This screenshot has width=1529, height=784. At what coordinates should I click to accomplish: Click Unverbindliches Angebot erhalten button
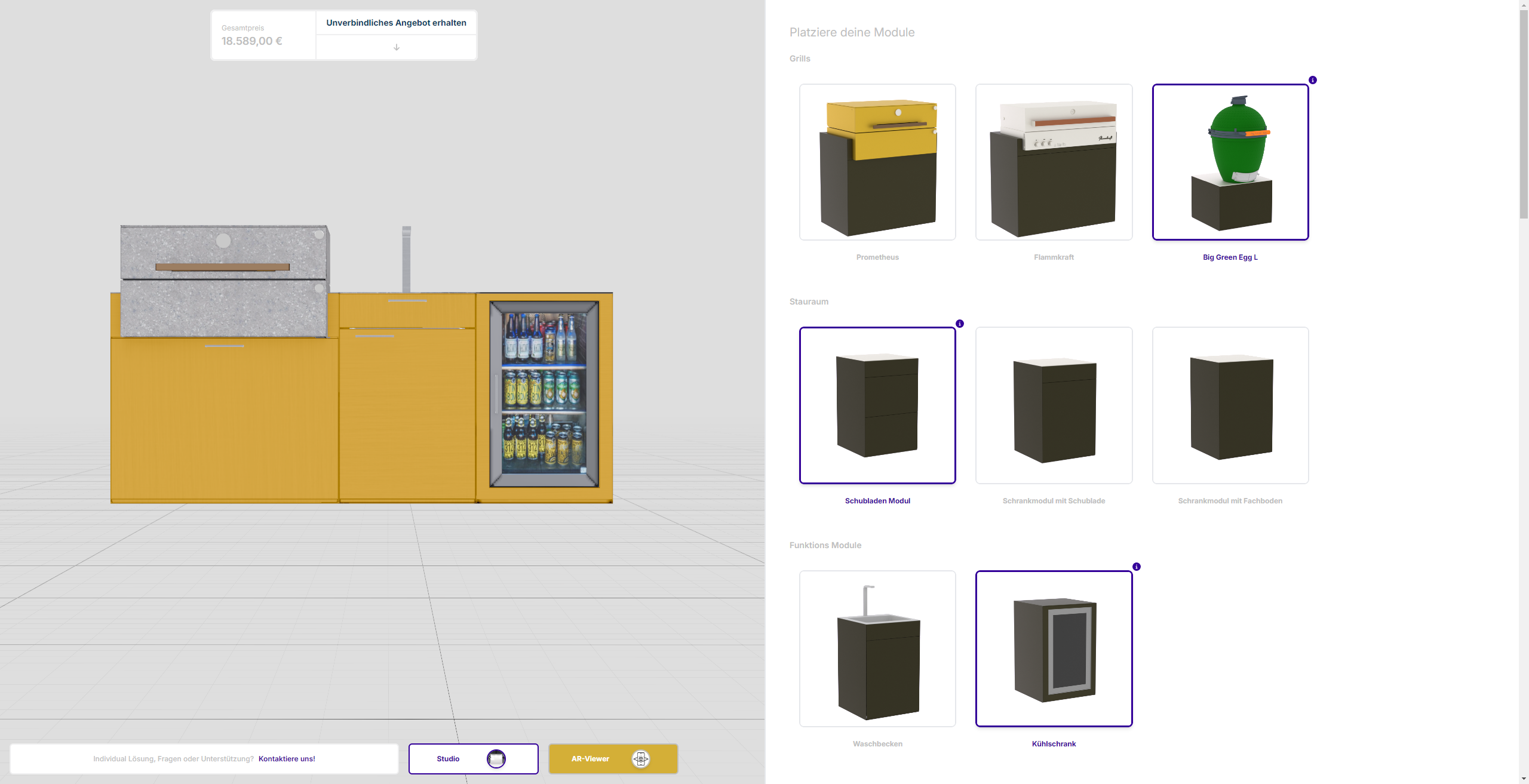click(x=396, y=23)
